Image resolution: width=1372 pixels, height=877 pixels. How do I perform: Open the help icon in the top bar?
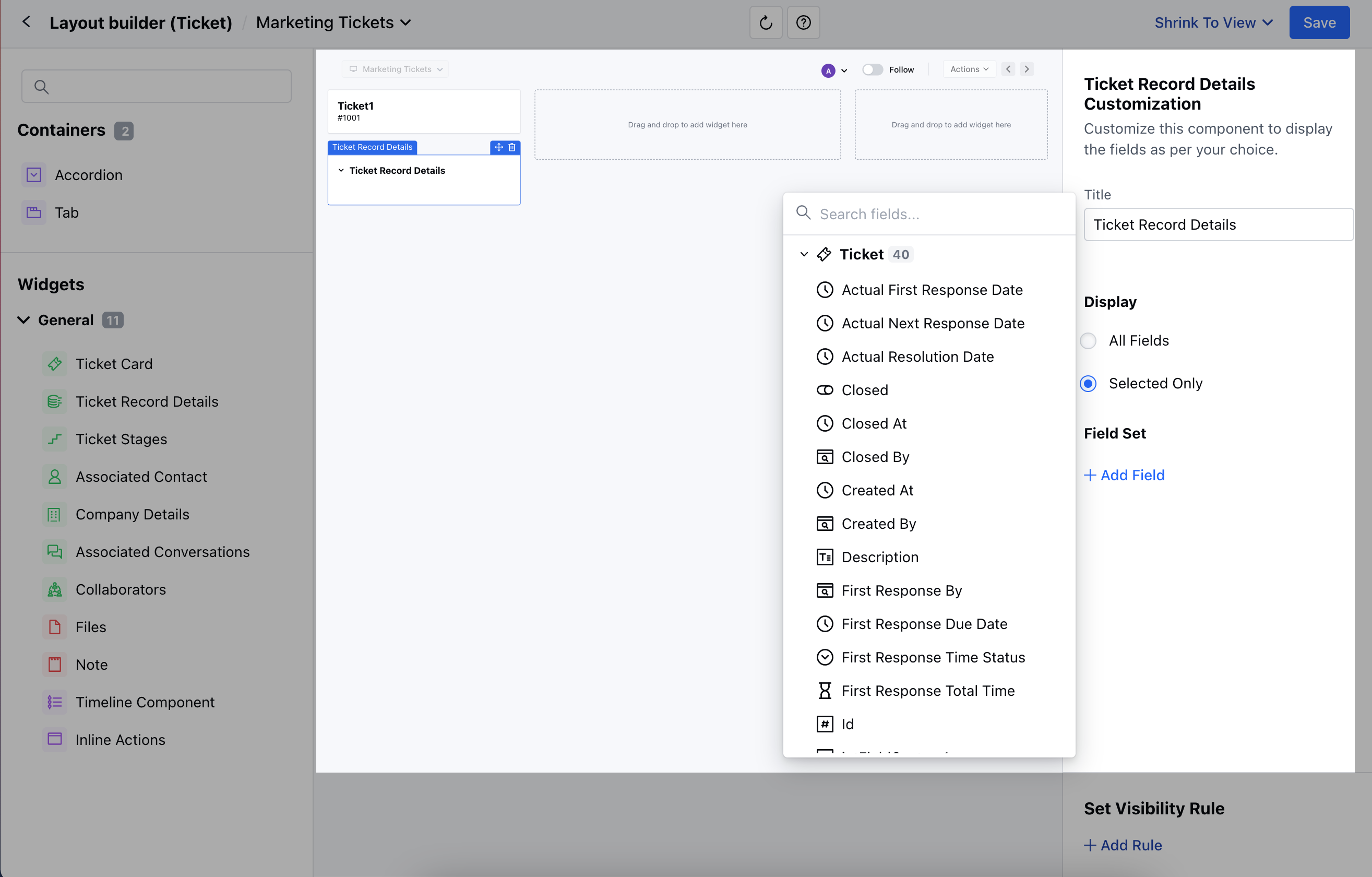tap(803, 22)
